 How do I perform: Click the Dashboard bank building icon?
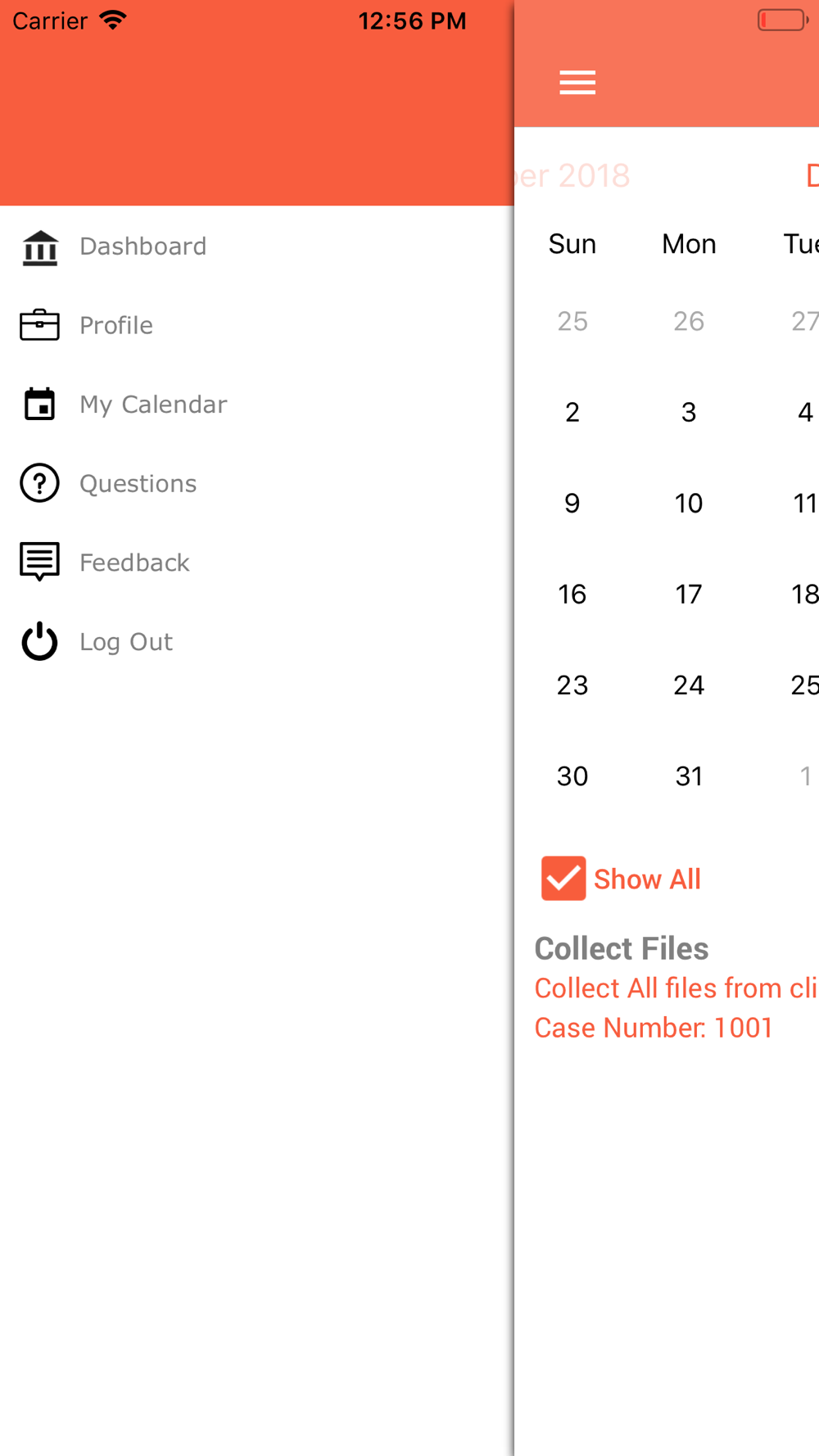39,247
